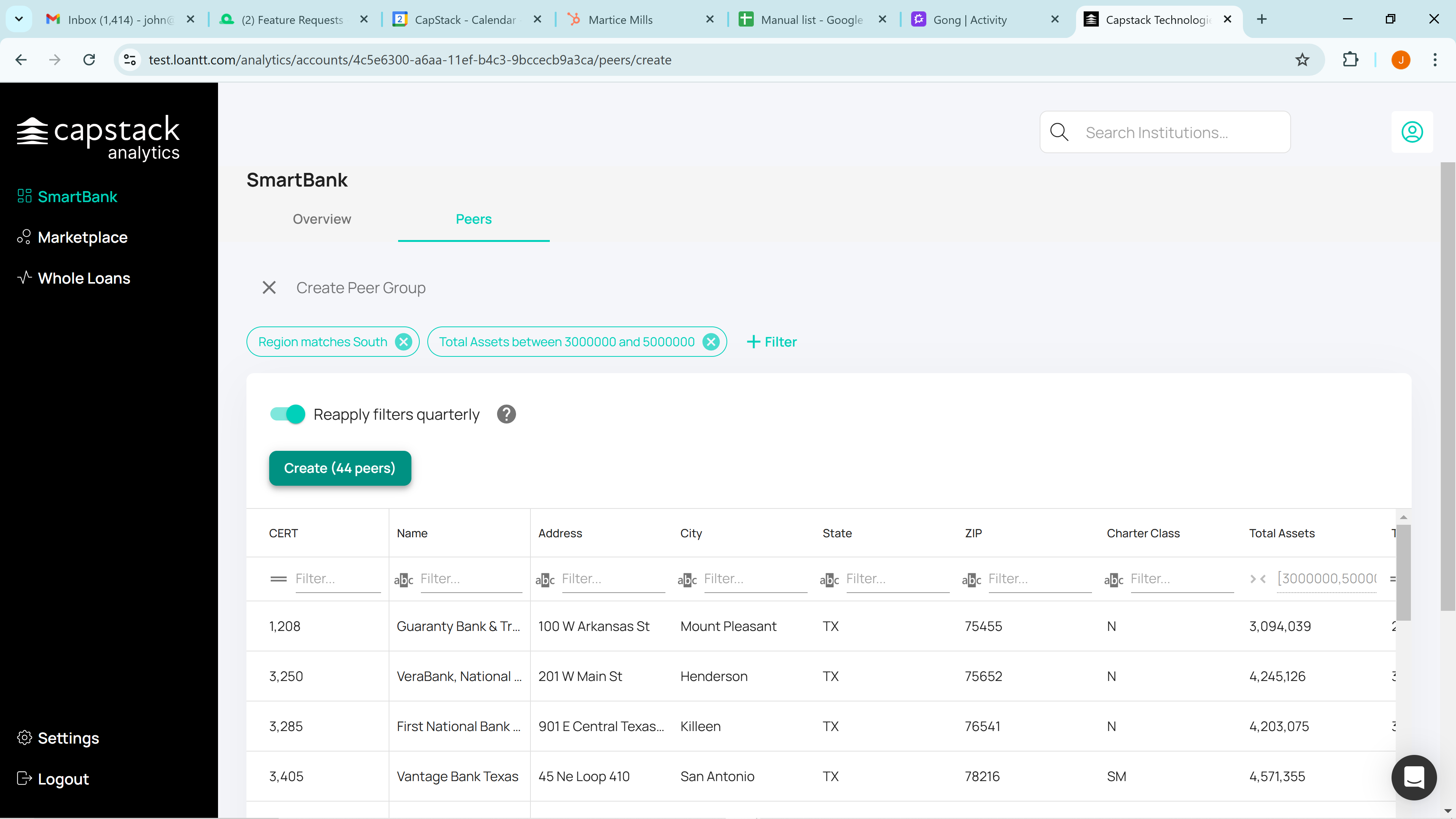Open a new browser tab

(x=1261, y=19)
